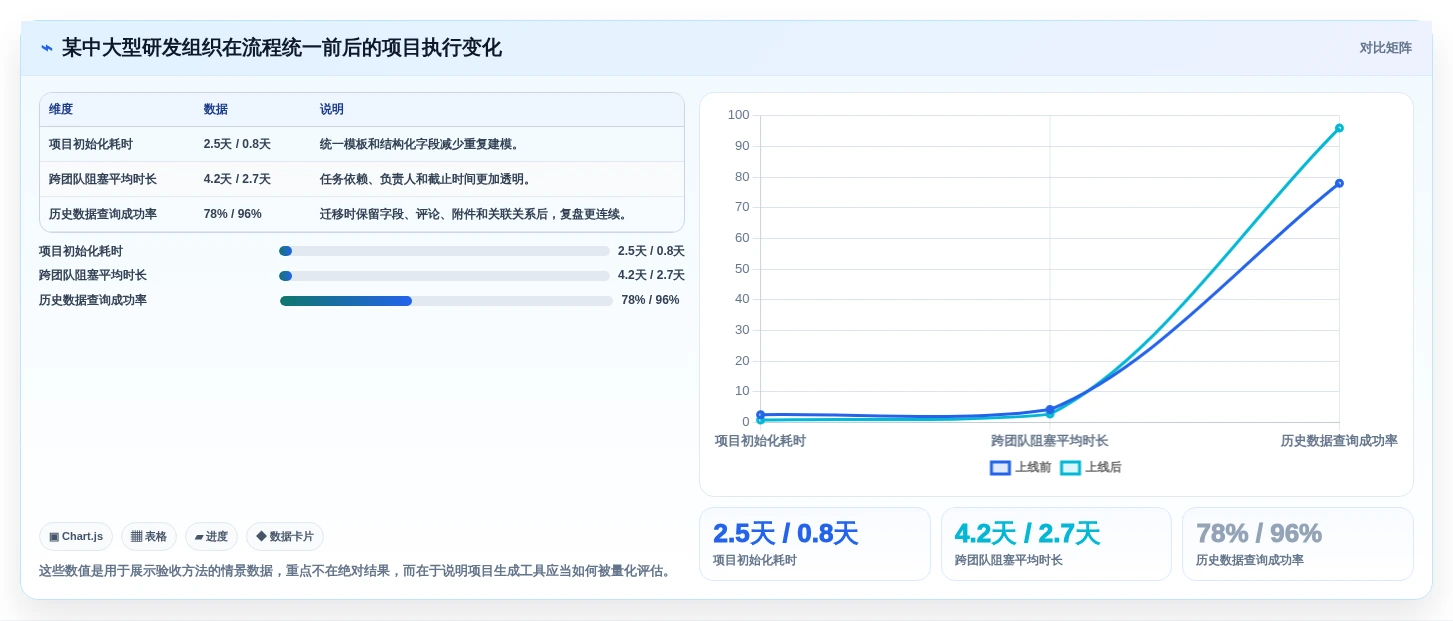Click the 历史数据查询成功率 progress bar
Screen dimensions: 1453x621
pyautogui.click(x=446, y=301)
